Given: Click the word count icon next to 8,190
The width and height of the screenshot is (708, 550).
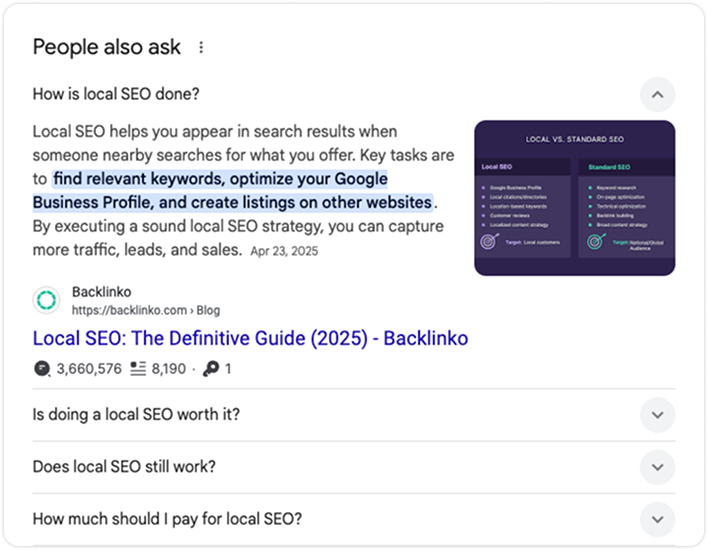Looking at the screenshot, I should [x=138, y=369].
